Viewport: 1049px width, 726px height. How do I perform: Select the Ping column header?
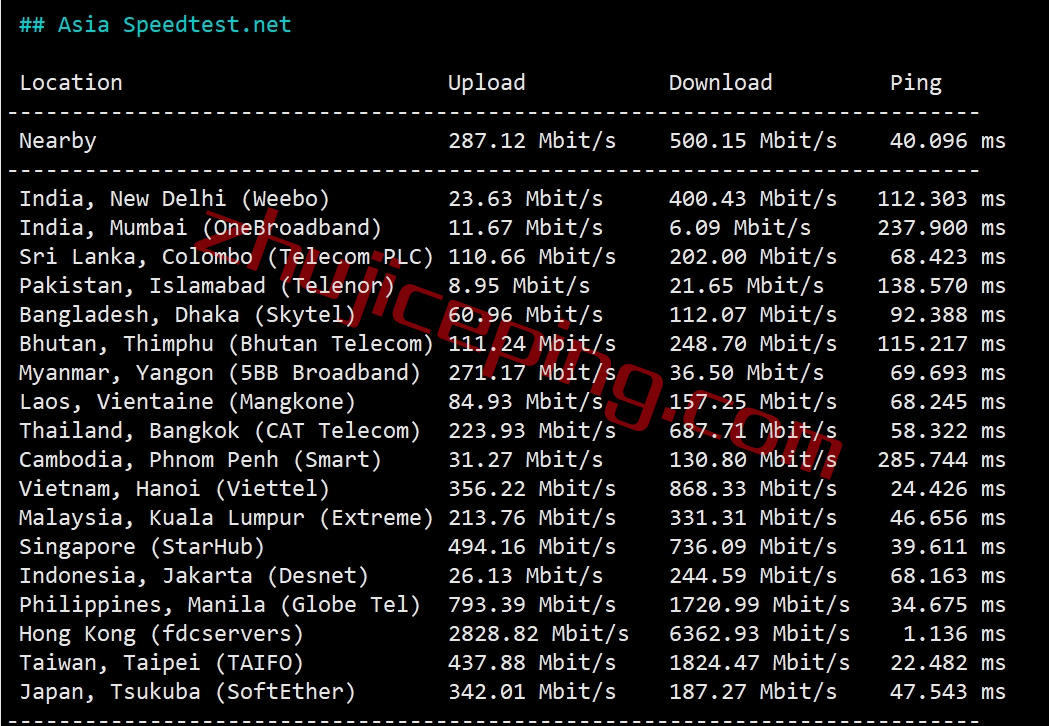916,83
